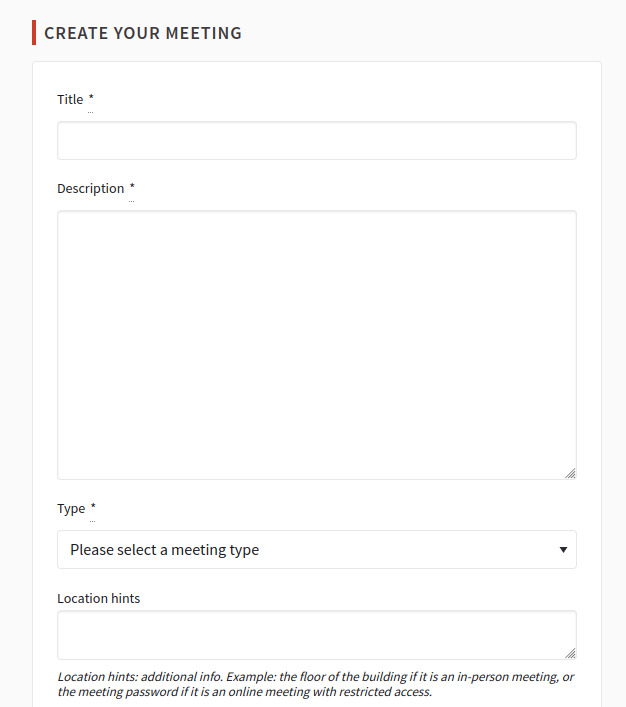Viewport: 626px width, 707px height.
Task: Click the Title required asterisk
Action: click(x=91, y=97)
